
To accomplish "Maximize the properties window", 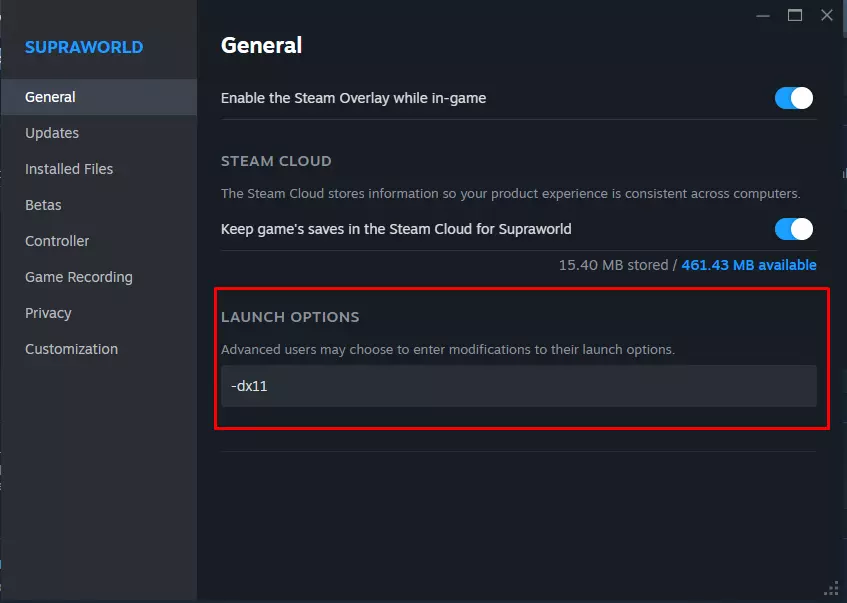I will (x=795, y=15).
